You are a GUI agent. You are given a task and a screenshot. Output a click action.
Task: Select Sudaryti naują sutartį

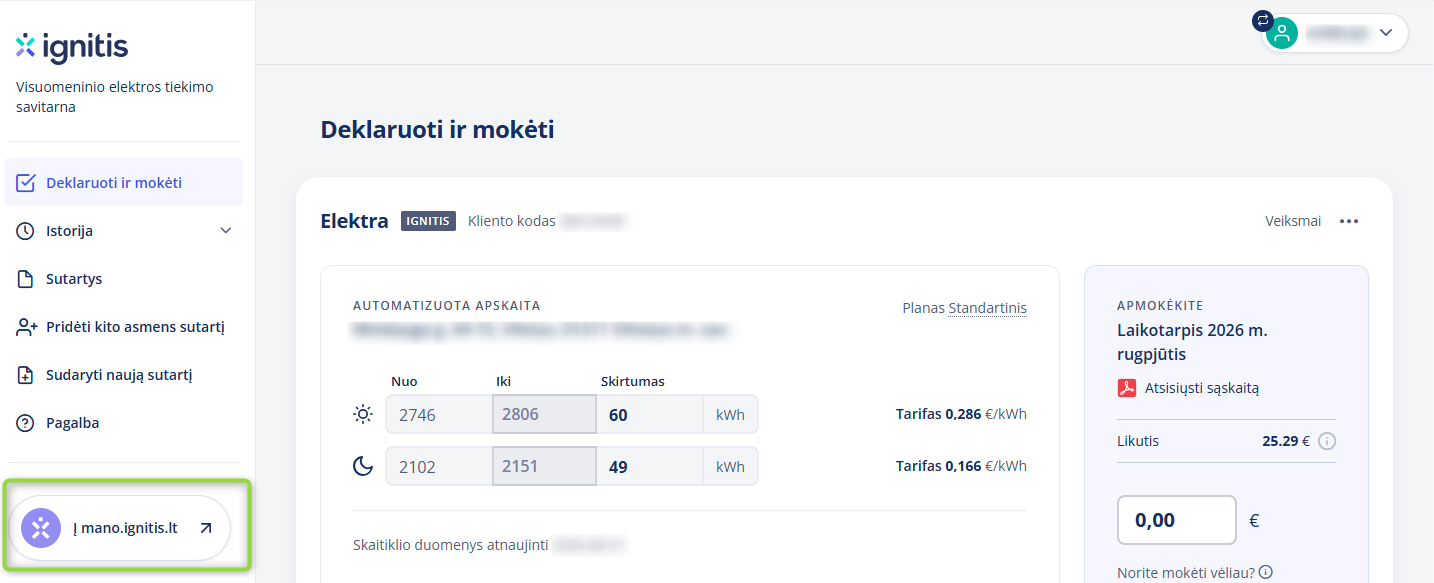124,375
